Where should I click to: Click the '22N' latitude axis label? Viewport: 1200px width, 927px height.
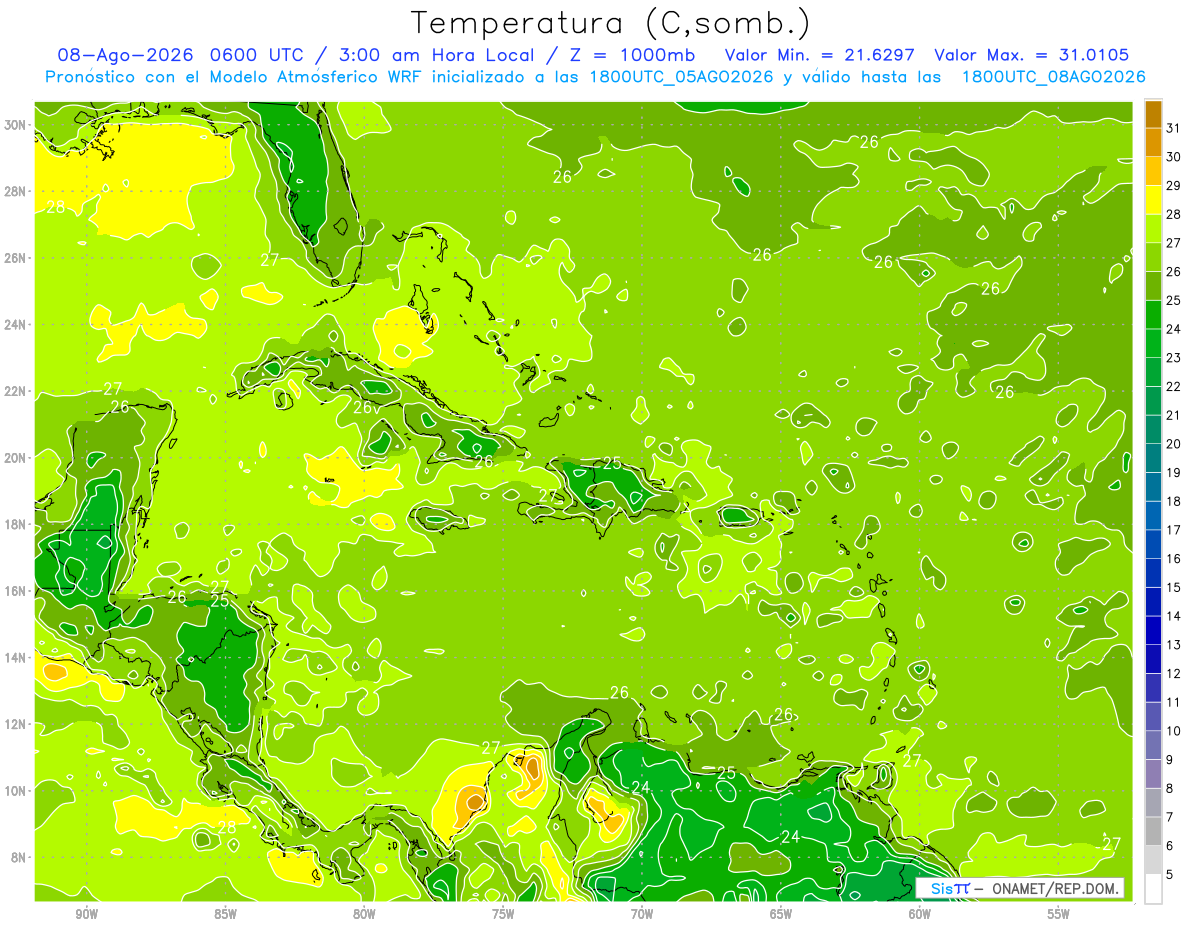point(16,391)
